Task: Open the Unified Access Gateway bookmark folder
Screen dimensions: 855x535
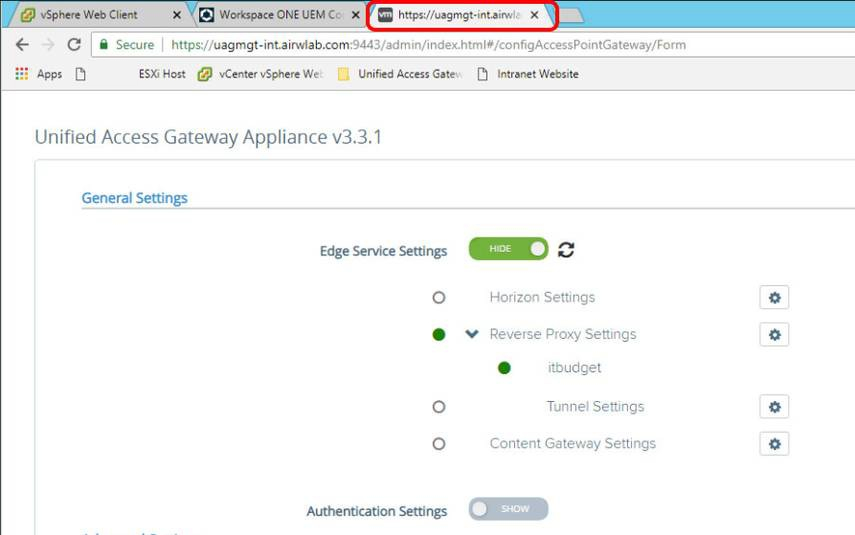Action: 400,74
